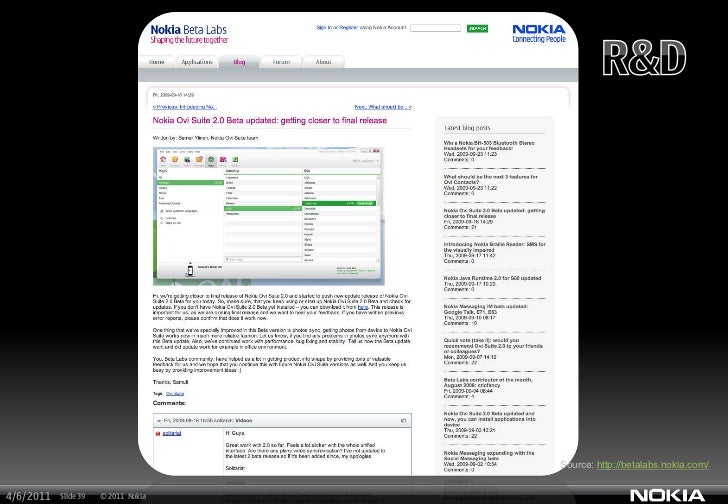The height and width of the screenshot is (504, 728).
Task: Click the Nokia Ovi Suite 2.0 Beta headline
Action: click(270, 120)
